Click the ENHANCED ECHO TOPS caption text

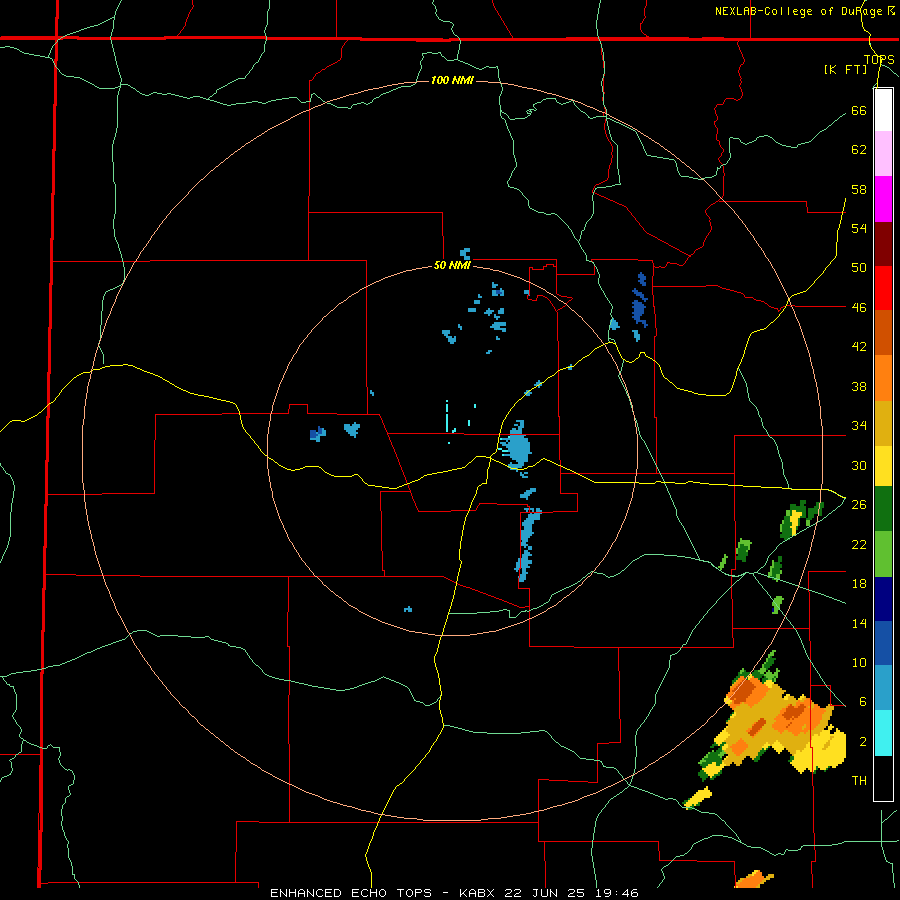coord(351,893)
